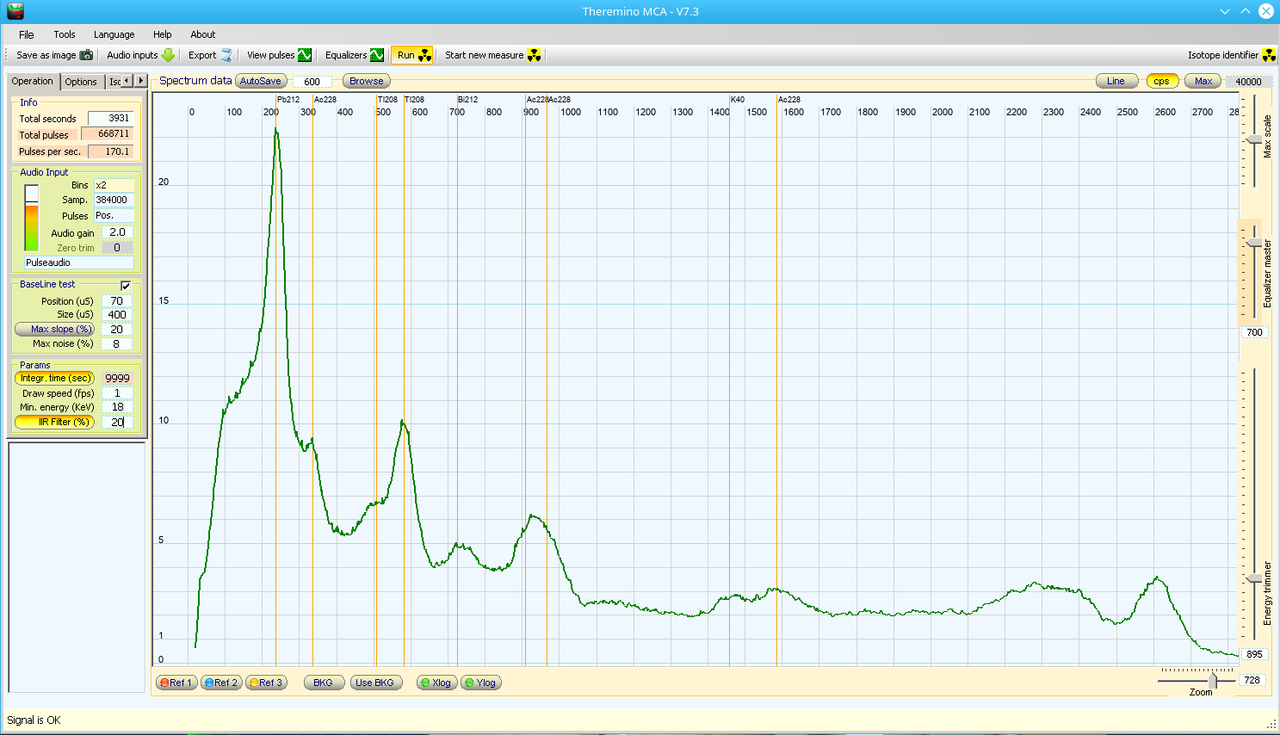
Task: Click the Equalizer master value 700
Action: pos(1256,332)
